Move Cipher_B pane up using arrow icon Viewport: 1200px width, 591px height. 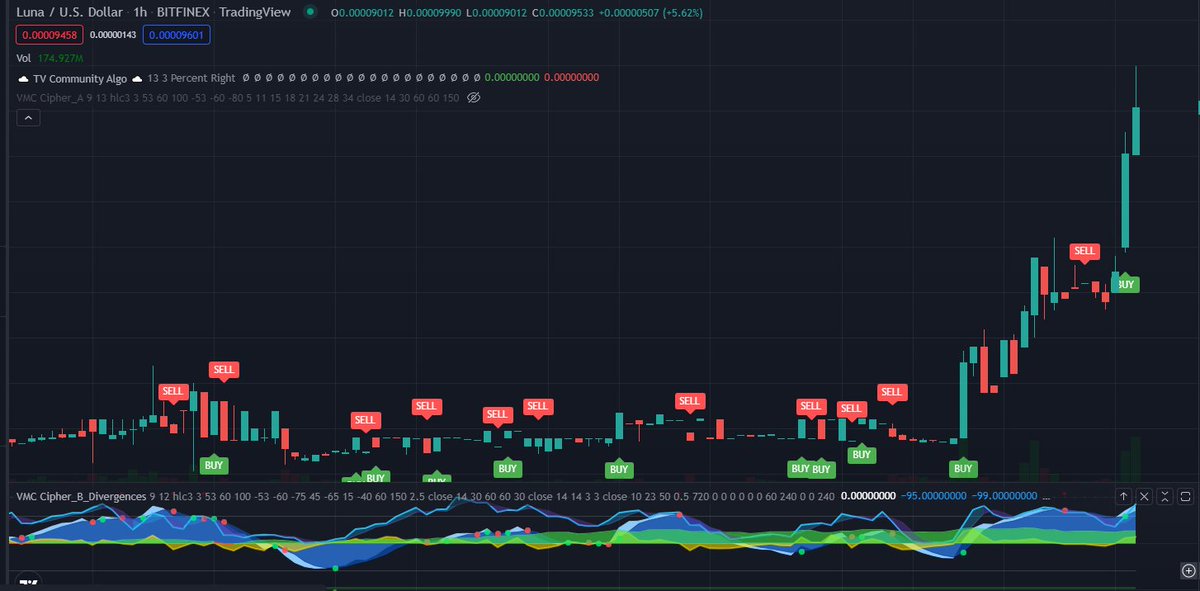click(1124, 496)
